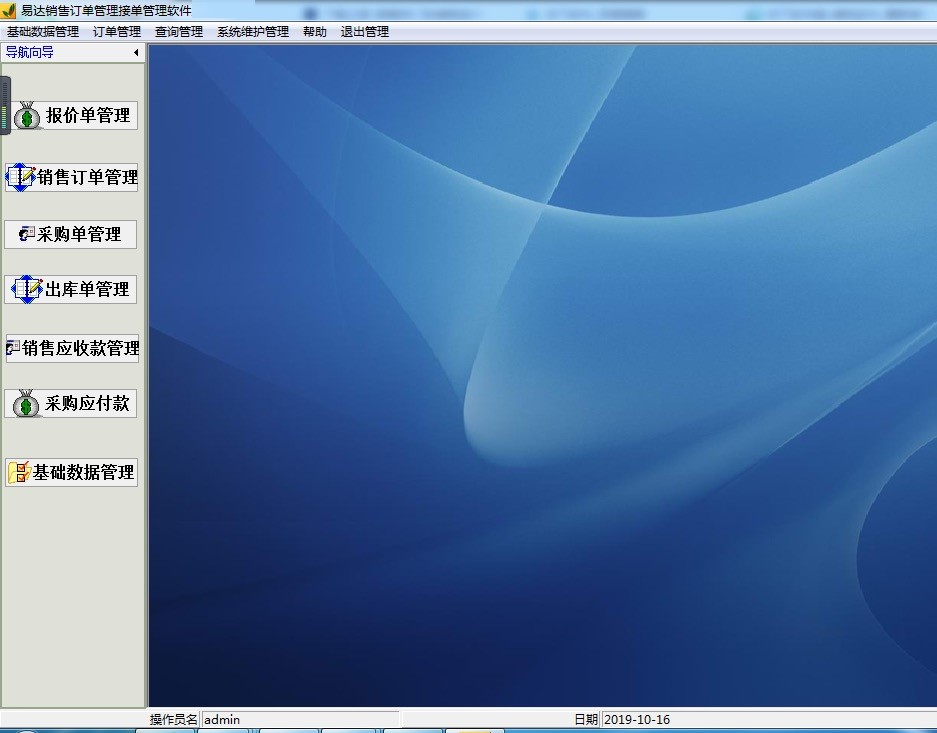Image resolution: width=937 pixels, height=733 pixels.
Task: Click the 帮助 menu
Action: (x=315, y=32)
